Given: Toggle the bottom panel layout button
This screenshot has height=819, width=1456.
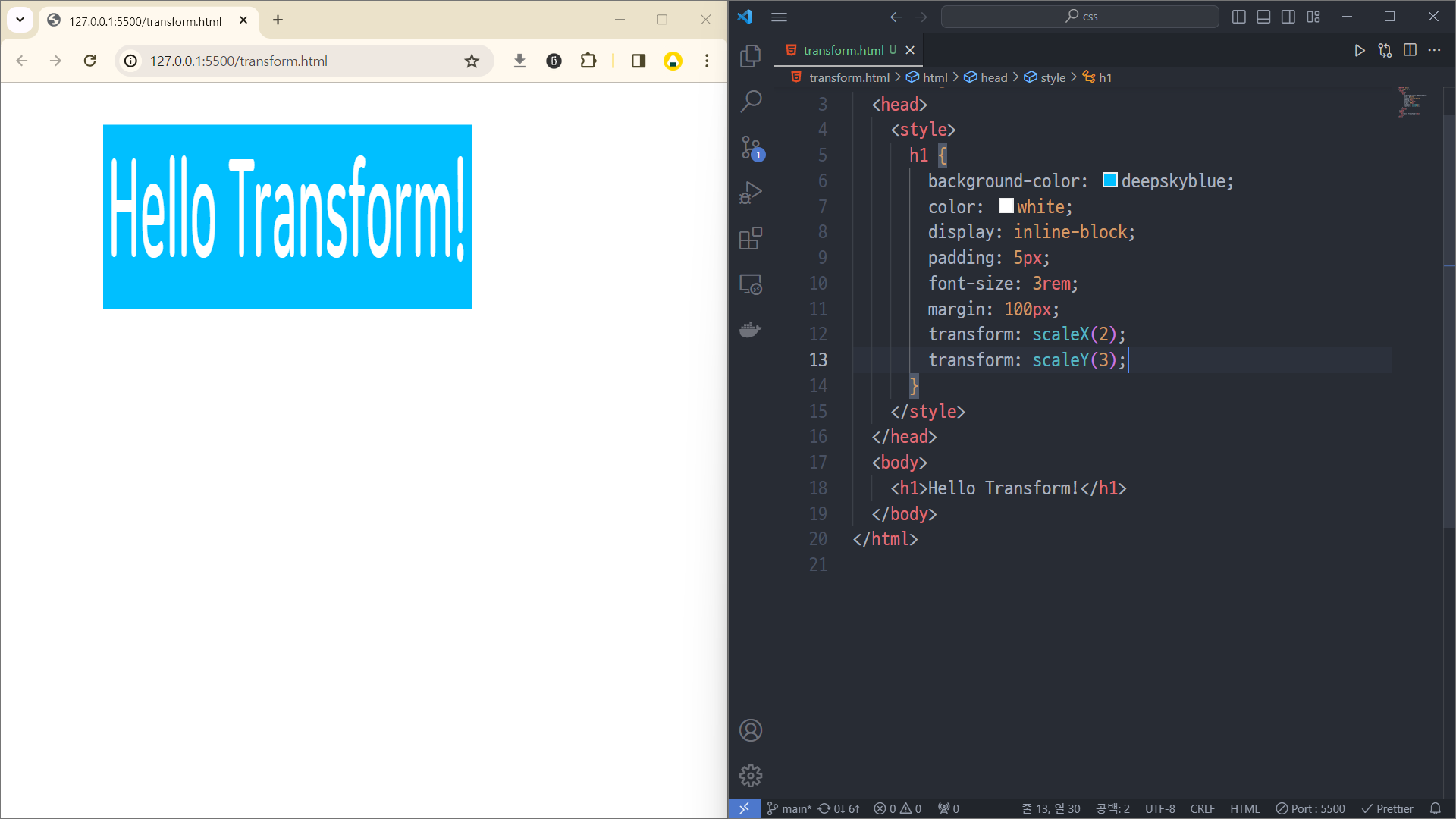Looking at the screenshot, I should pos(1263,17).
